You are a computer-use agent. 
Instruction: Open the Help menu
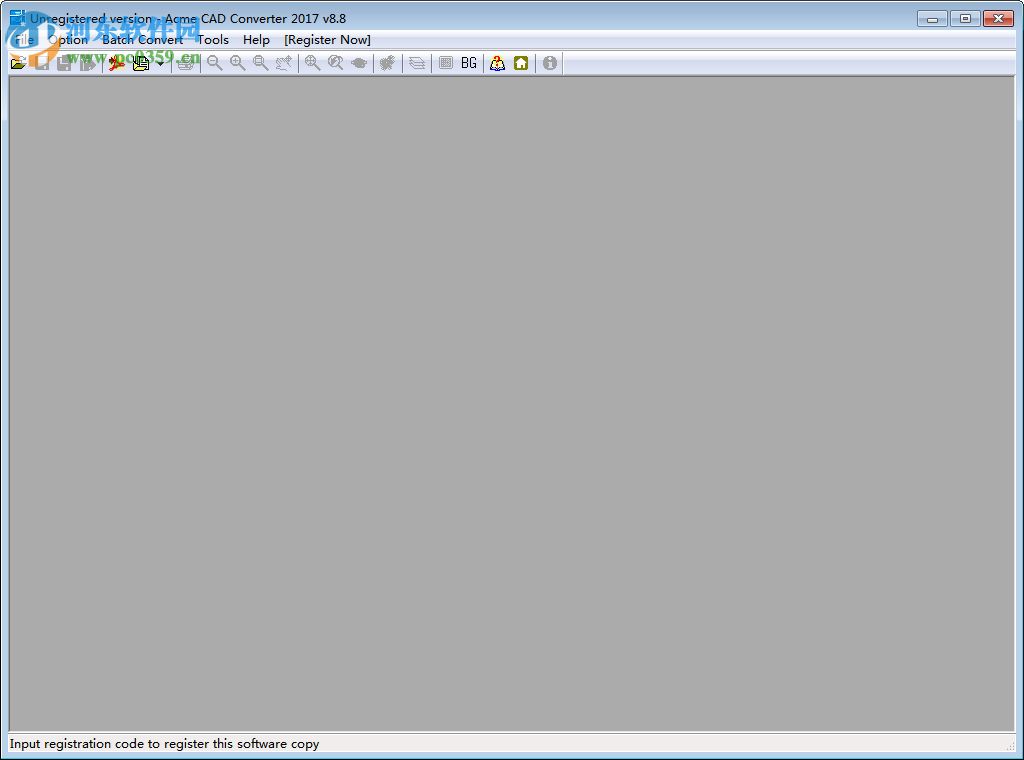[x=256, y=40]
